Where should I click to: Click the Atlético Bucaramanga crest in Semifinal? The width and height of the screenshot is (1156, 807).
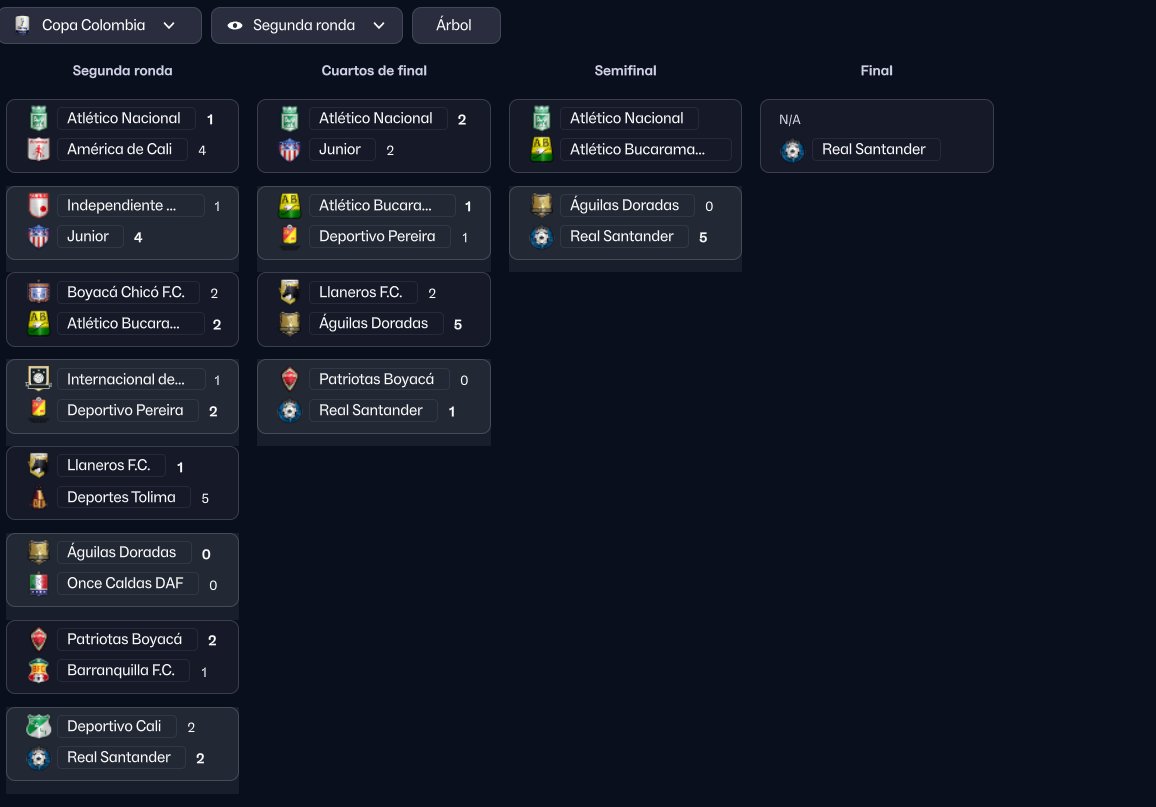coord(542,149)
